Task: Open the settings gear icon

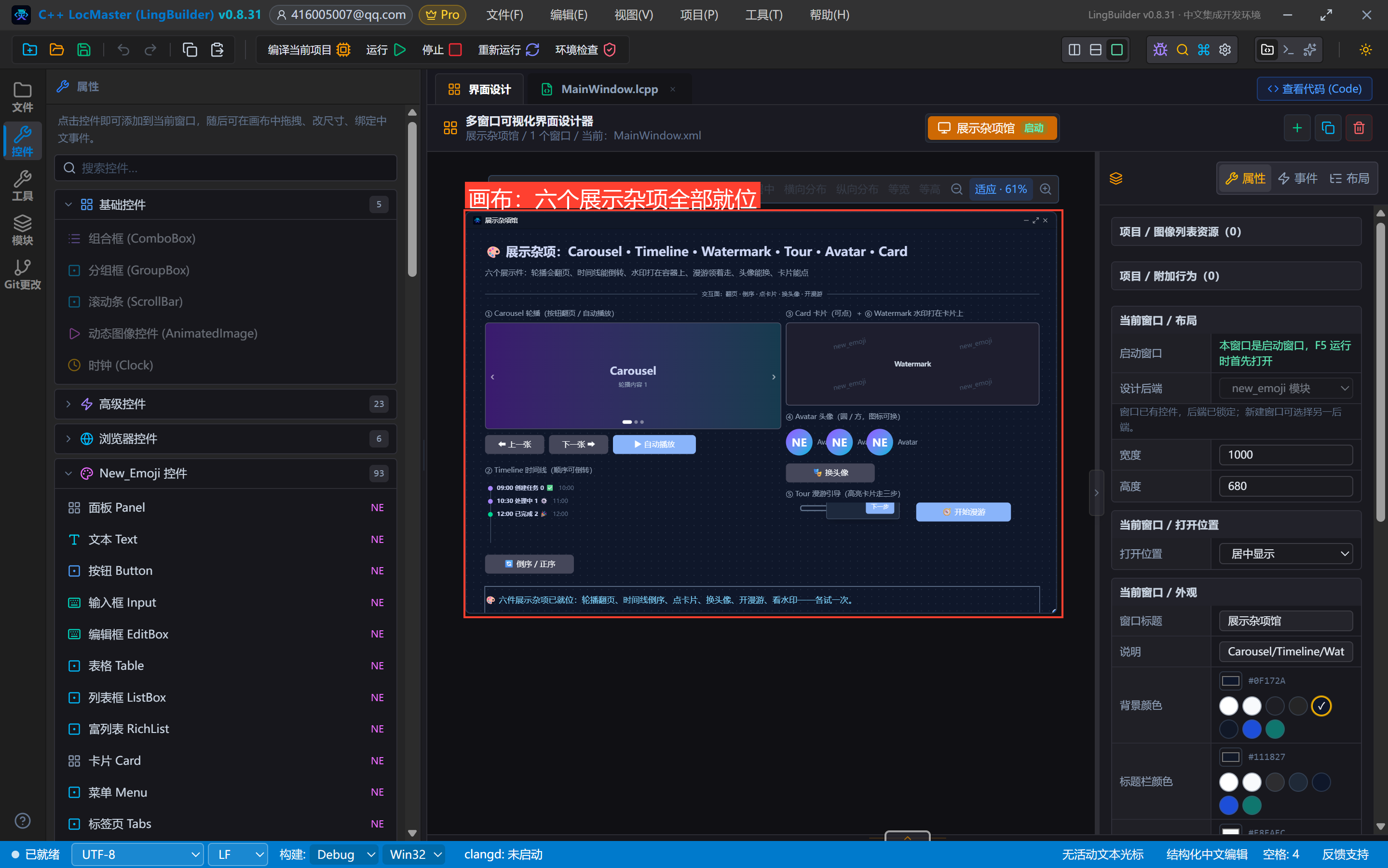Action: point(1225,50)
